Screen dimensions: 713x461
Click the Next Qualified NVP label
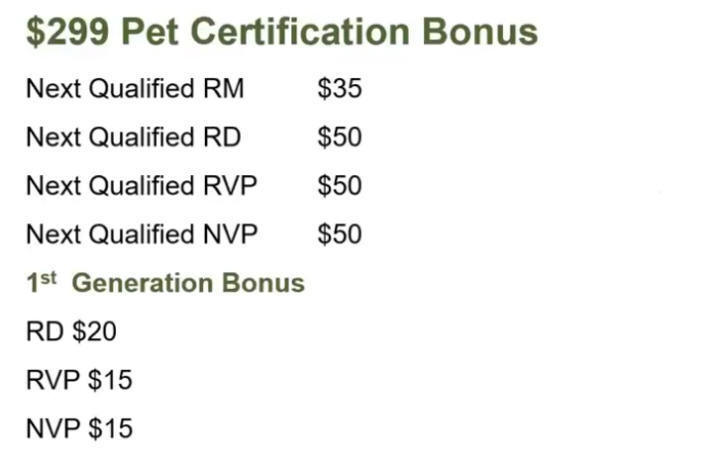pos(142,235)
